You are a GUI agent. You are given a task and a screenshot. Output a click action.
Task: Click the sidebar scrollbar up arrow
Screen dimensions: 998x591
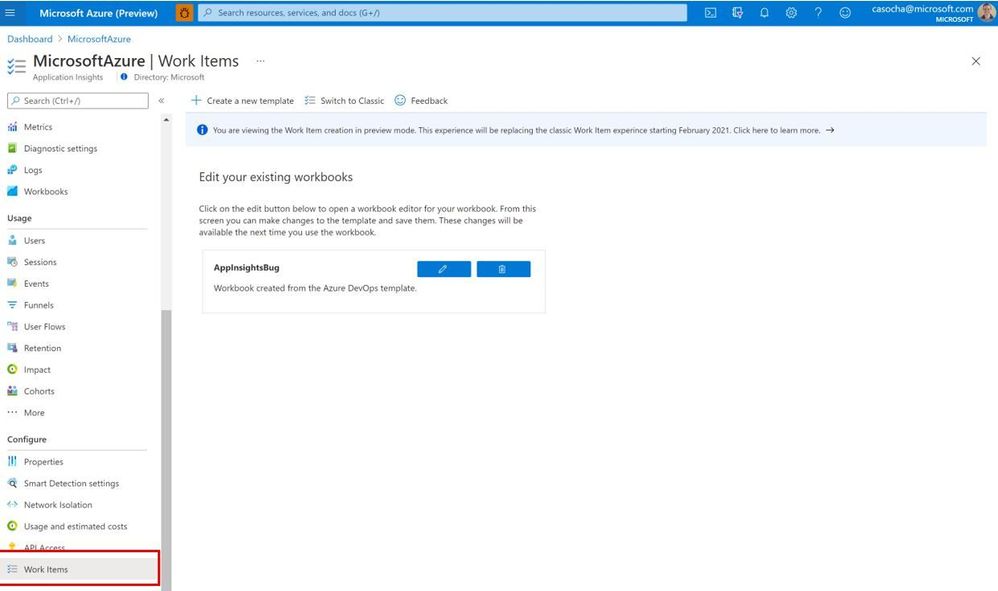166,120
